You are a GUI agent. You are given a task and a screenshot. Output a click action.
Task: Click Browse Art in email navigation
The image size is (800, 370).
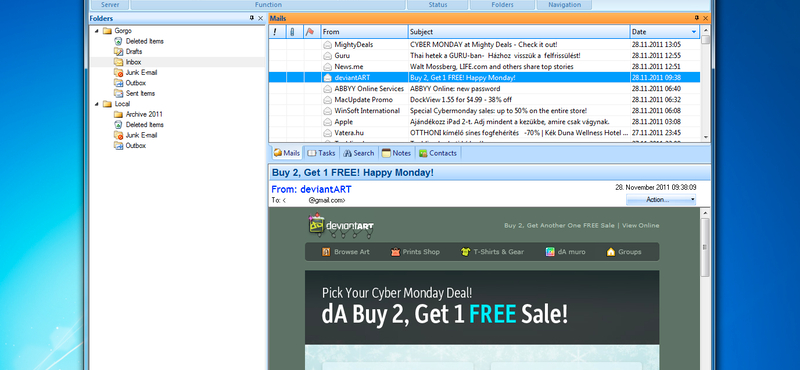345,252
